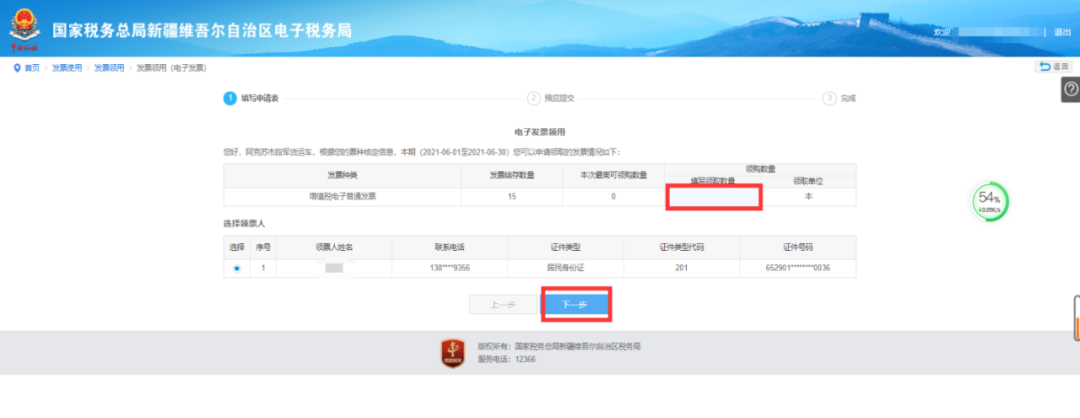
Task: Click the ID number 652901********0036
Action: (x=798, y=269)
